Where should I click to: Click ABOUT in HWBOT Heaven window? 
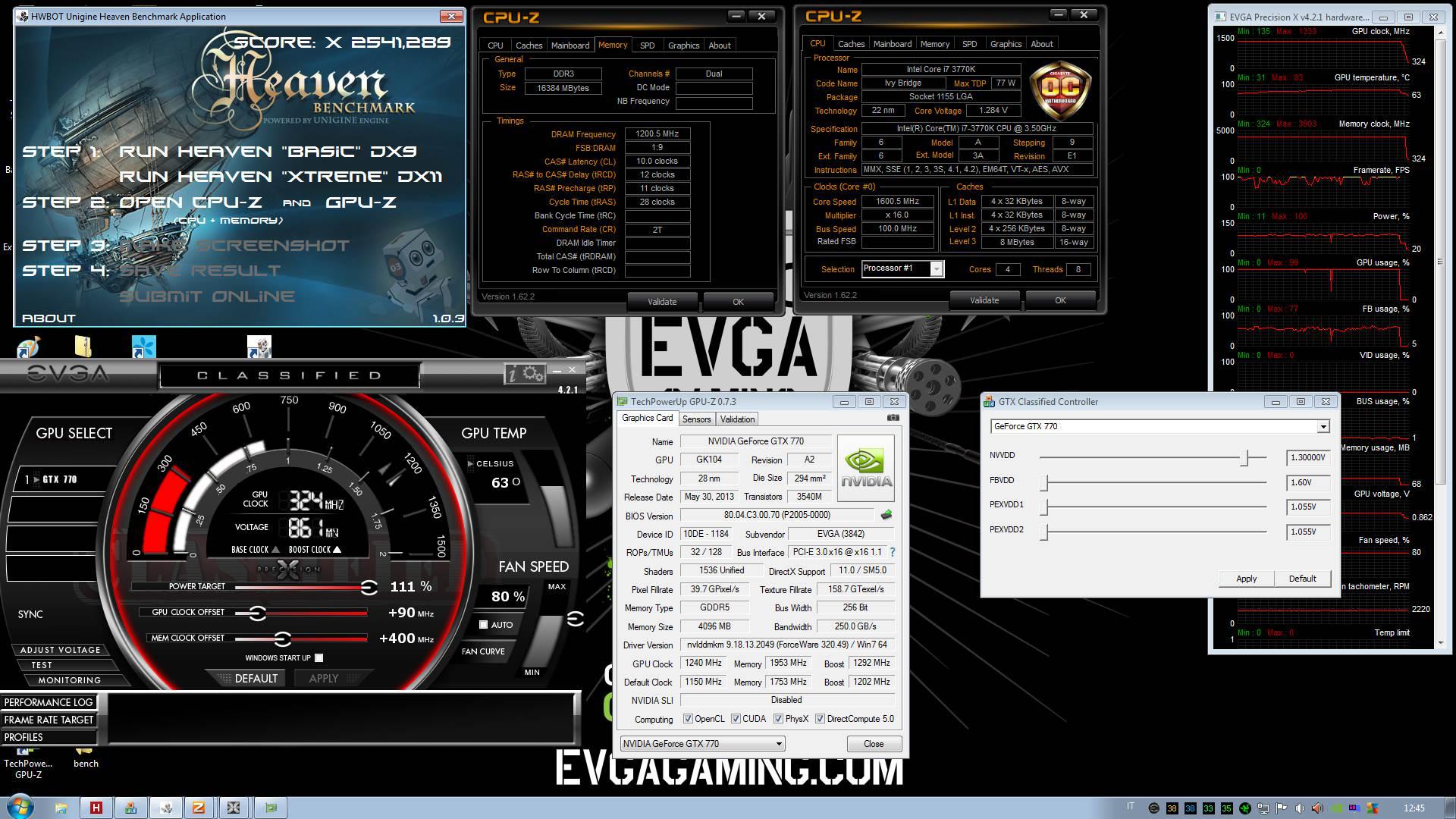pos(49,318)
